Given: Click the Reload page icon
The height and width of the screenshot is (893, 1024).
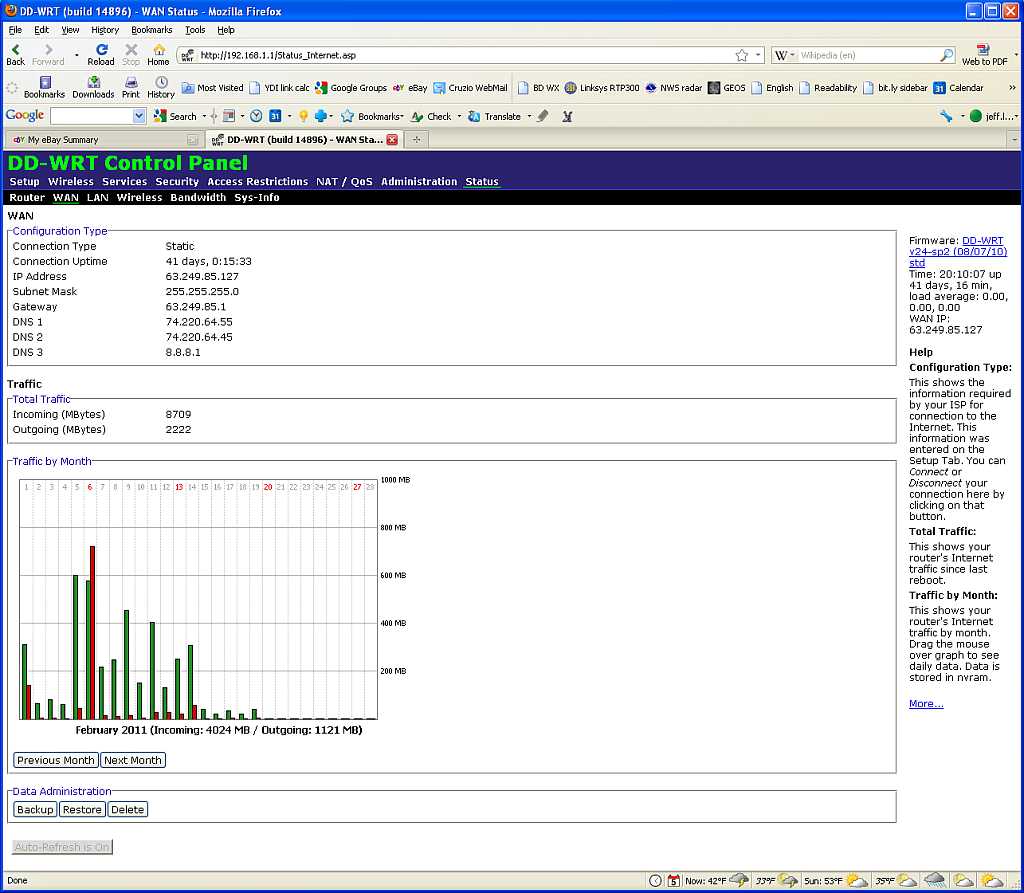Looking at the screenshot, I should 101,50.
